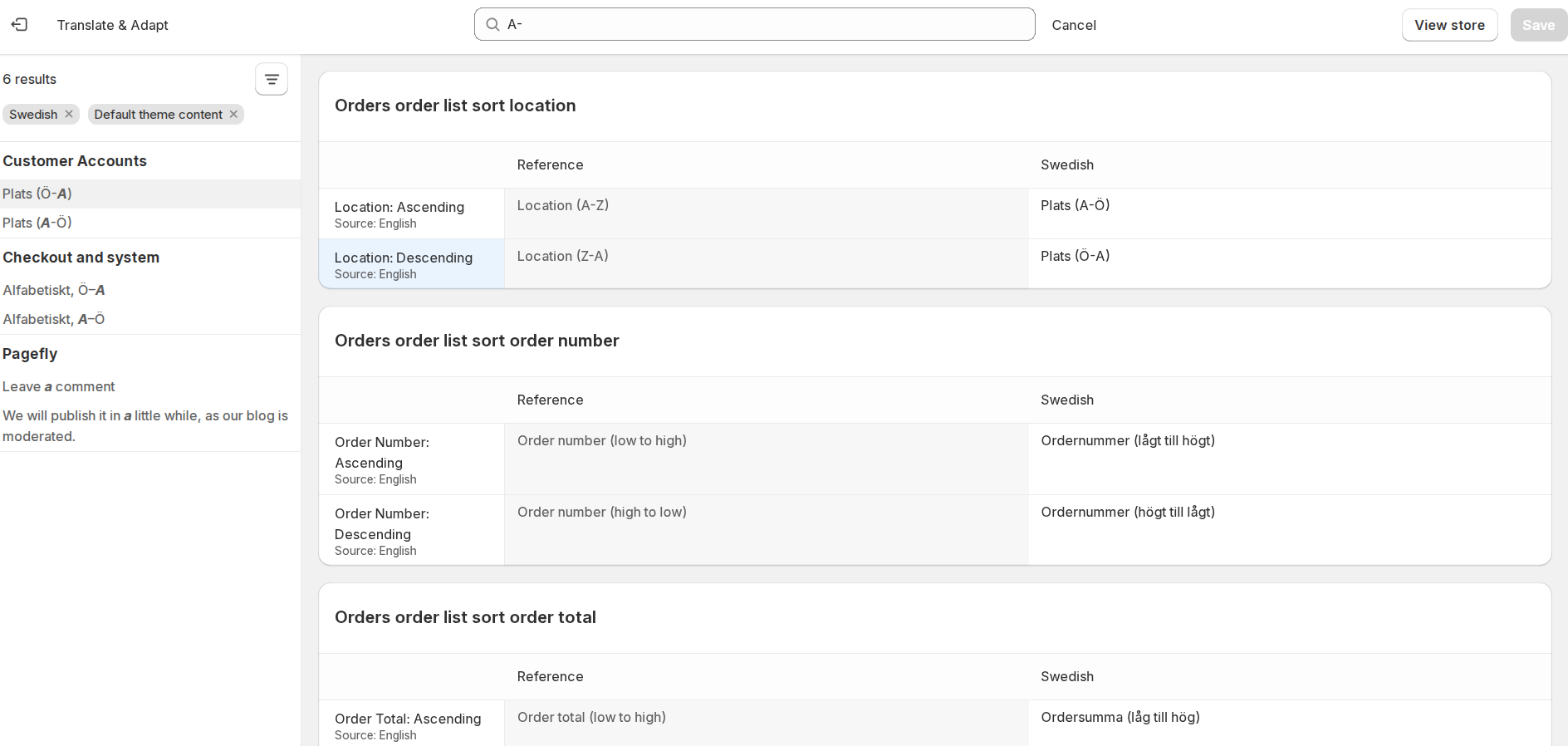1568x746 pixels.
Task: Open the filter options icon
Action: [272, 80]
